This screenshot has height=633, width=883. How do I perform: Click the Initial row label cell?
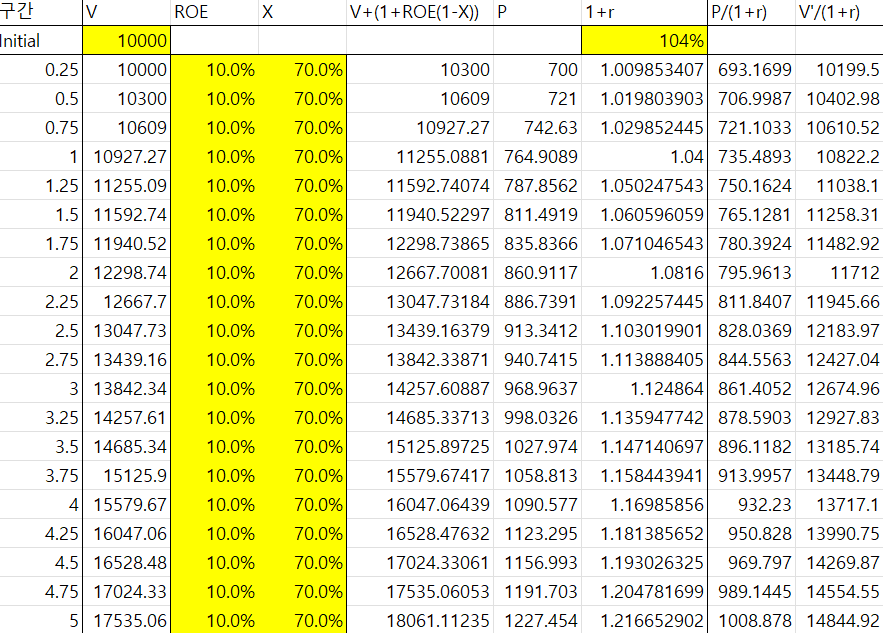(40, 41)
